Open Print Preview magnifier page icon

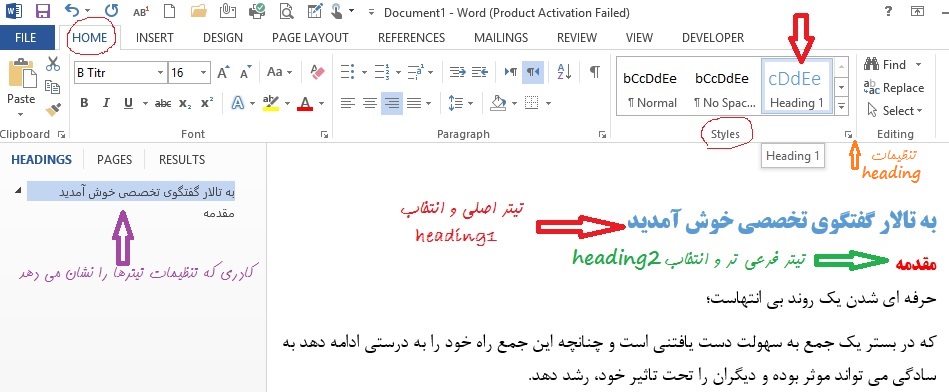[x=286, y=11]
